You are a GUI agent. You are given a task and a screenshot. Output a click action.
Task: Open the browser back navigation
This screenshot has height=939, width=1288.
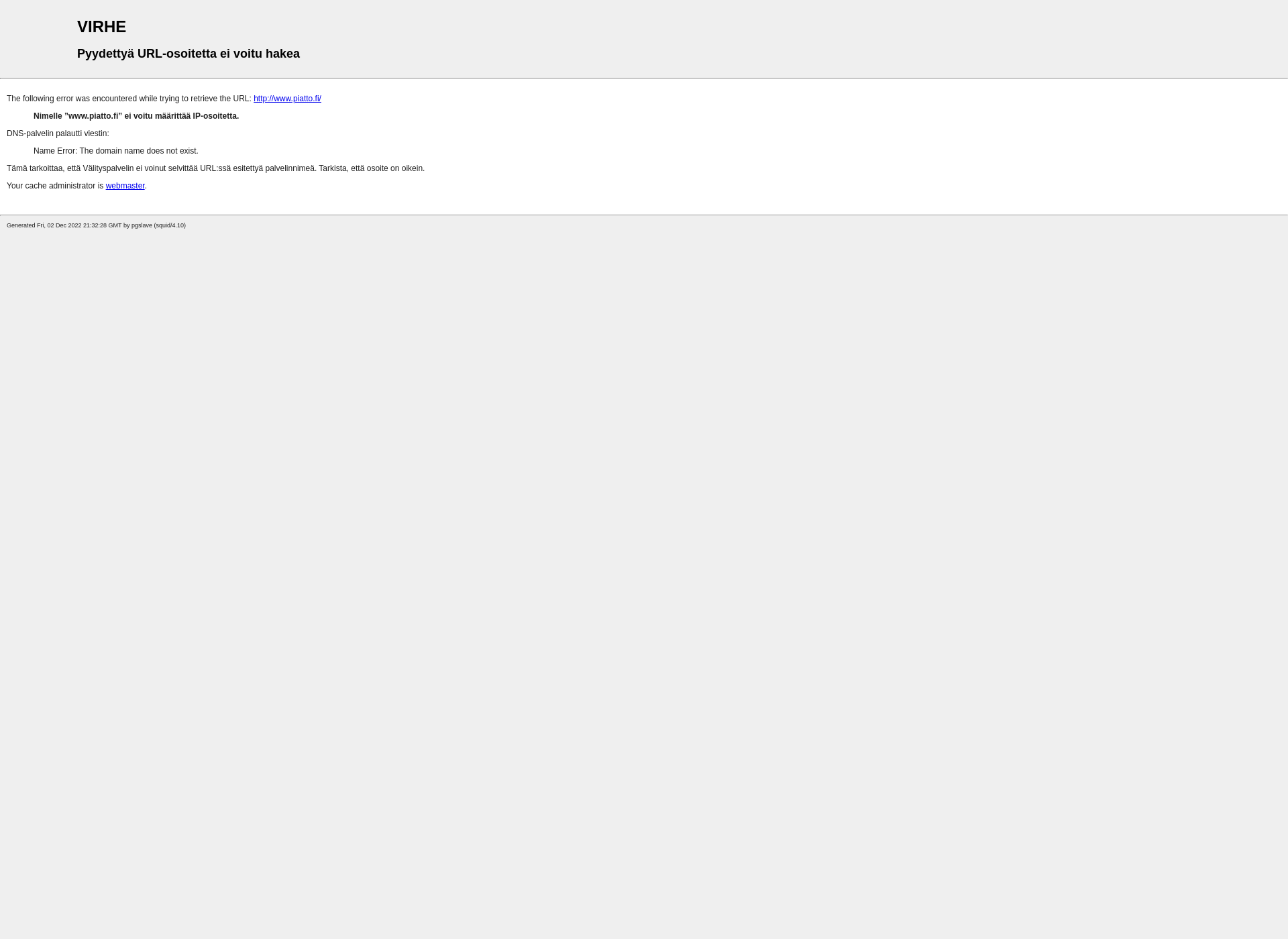(20, 20)
